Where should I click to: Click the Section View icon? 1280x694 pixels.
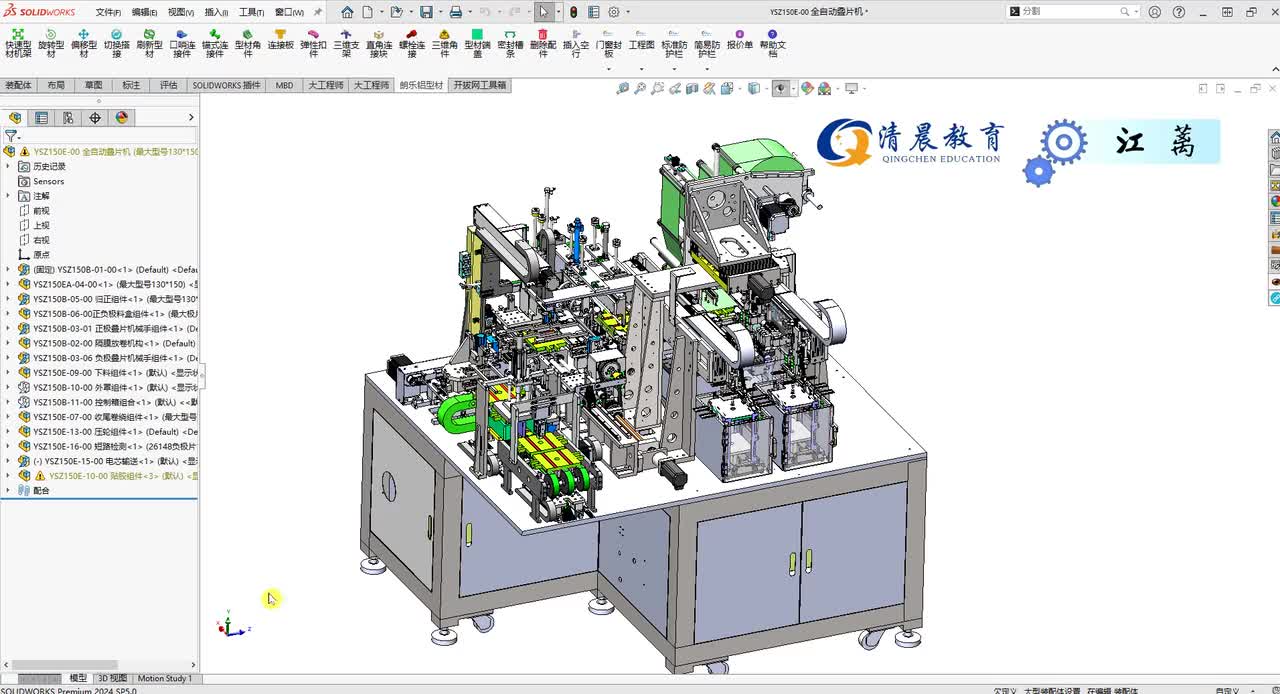(x=691, y=88)
